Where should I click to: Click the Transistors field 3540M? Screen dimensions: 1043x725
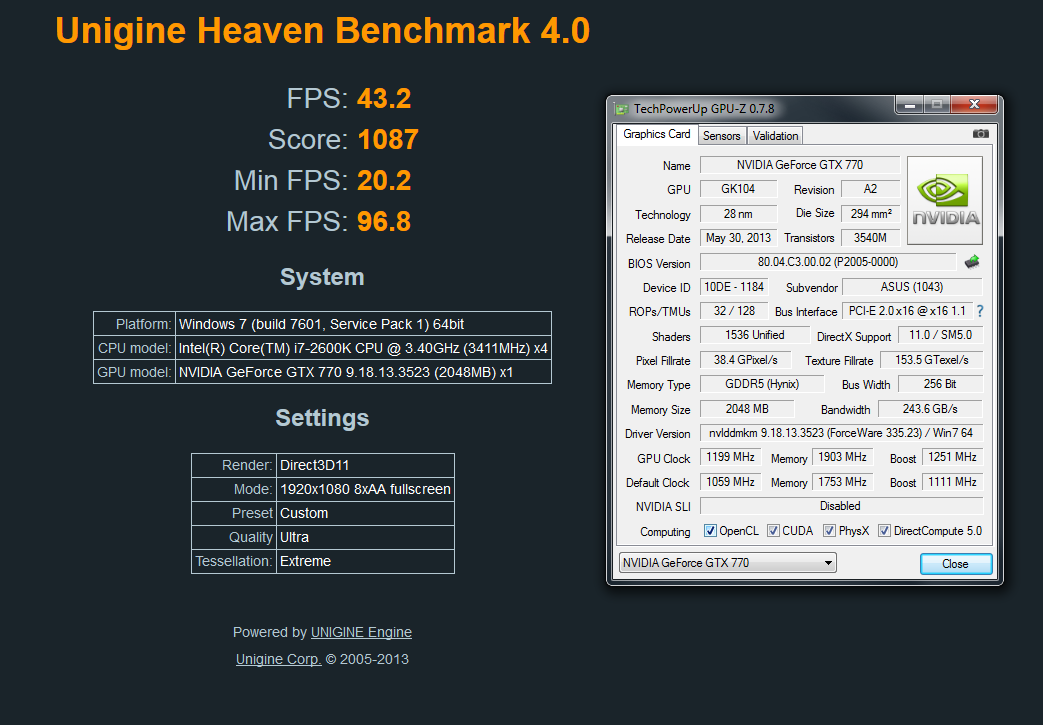pyautogui.click(x=870, y=238)
